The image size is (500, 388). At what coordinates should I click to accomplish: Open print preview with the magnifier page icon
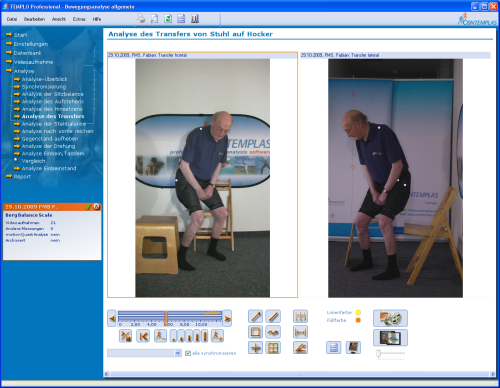[154, 19]
